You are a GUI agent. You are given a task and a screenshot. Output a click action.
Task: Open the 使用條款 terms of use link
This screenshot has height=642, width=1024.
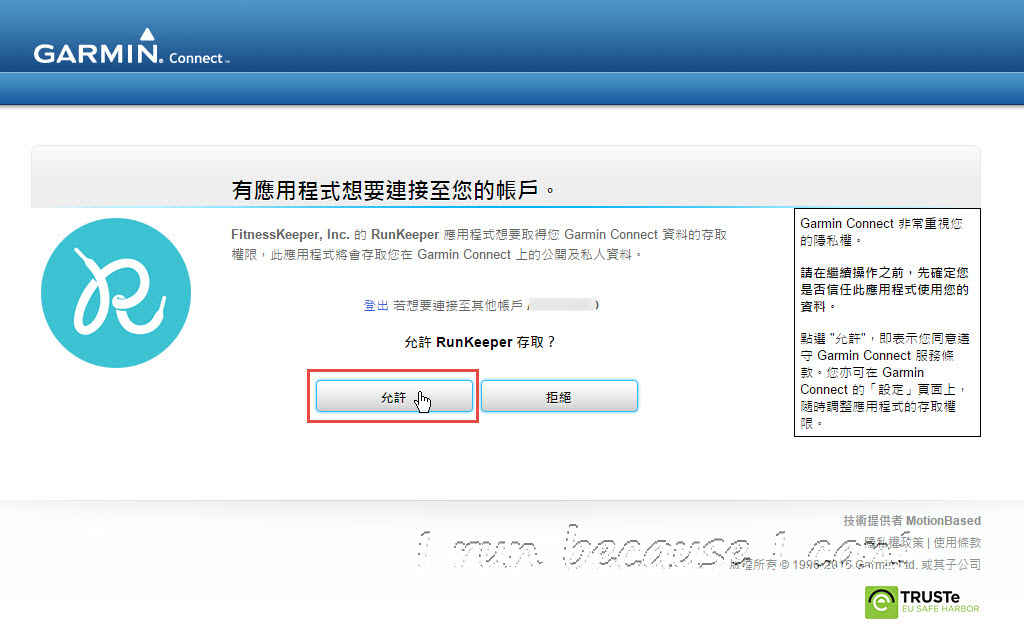957,542
